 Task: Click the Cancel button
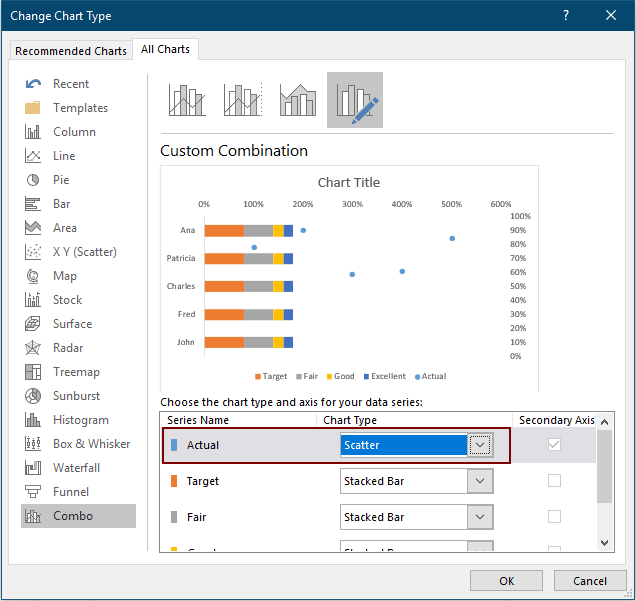tap(590, 581)
